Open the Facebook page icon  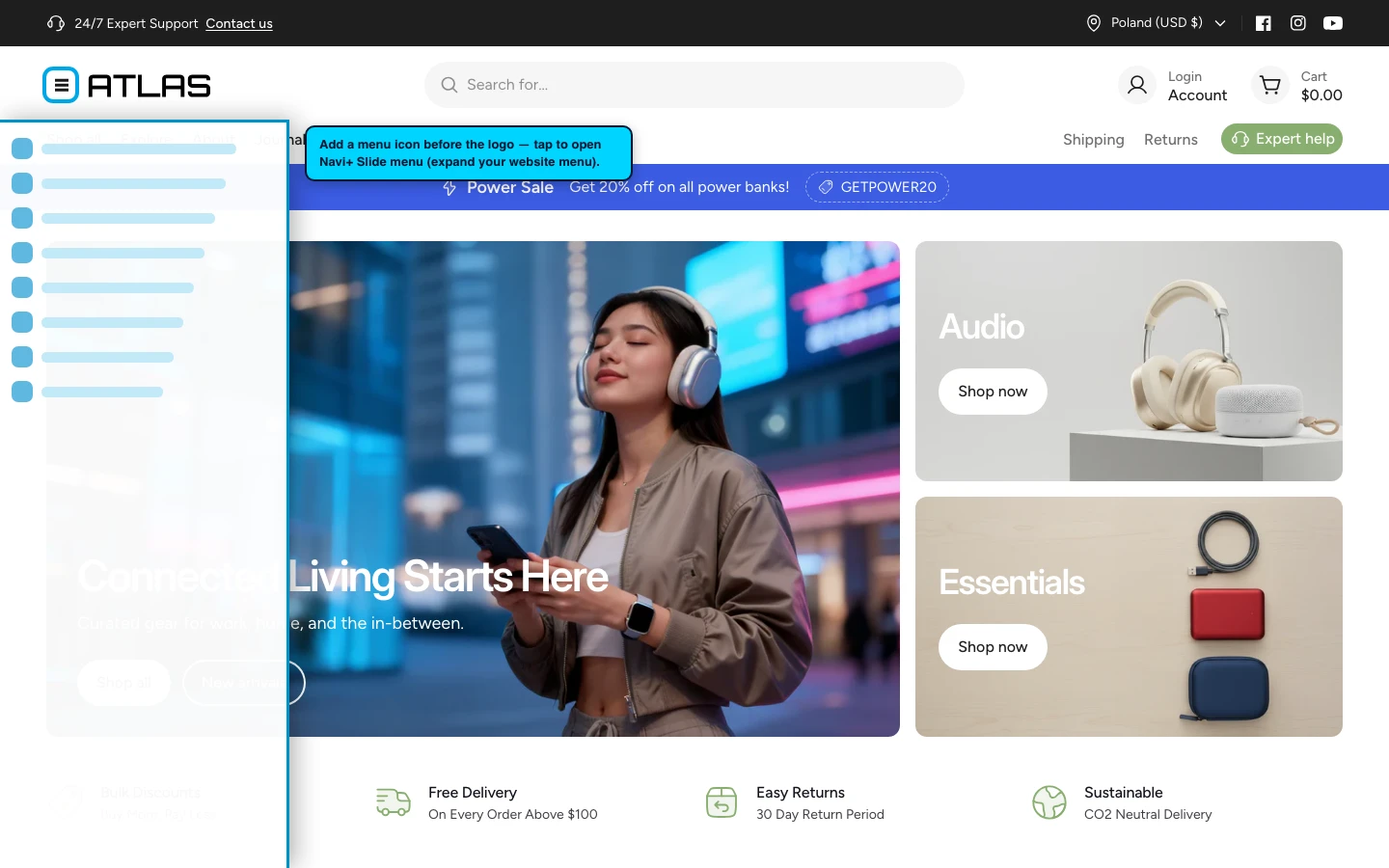1264,23
